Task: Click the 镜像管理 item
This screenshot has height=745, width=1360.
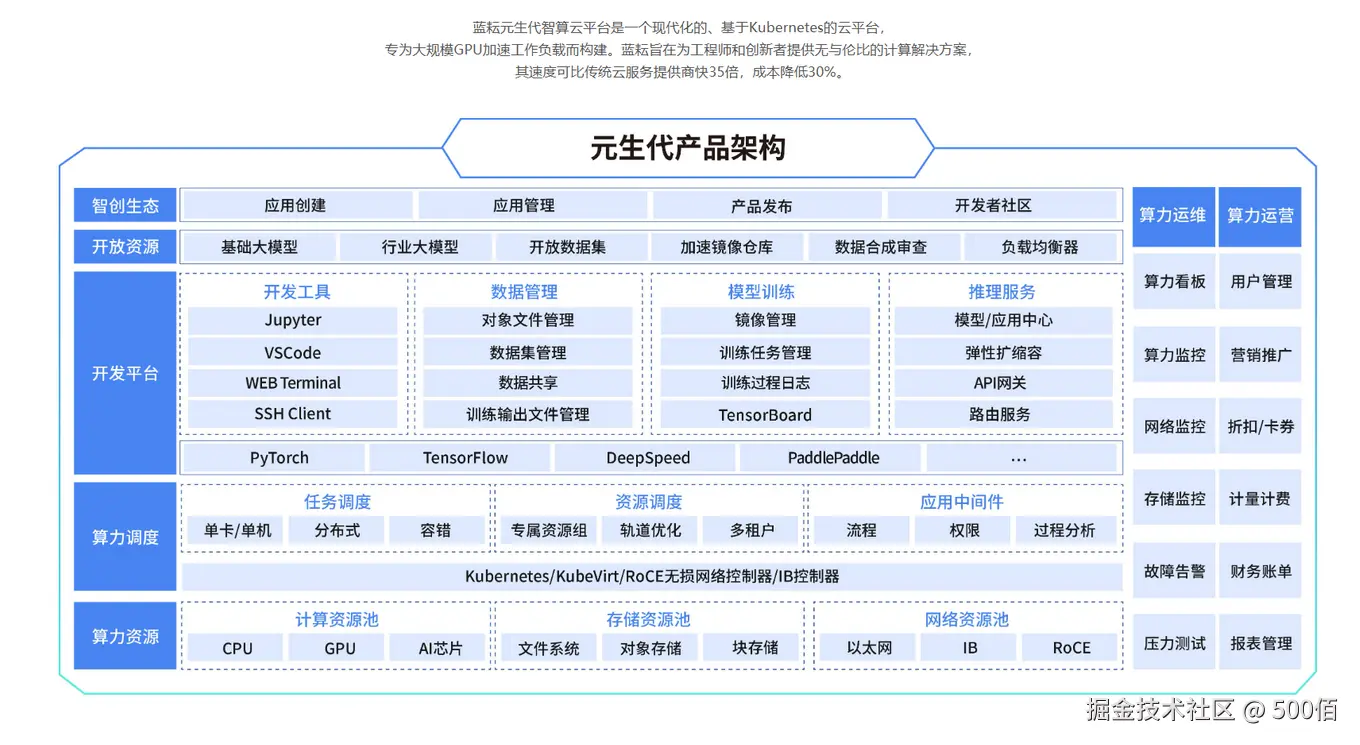Action: [765, 321]
